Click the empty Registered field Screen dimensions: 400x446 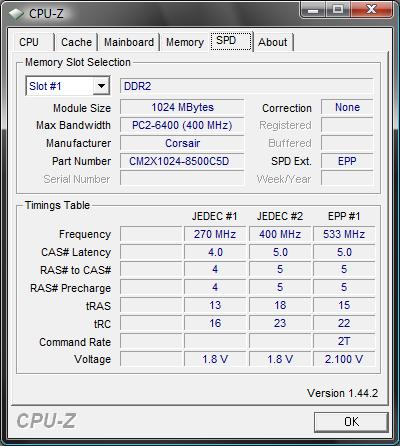(347, 125)
